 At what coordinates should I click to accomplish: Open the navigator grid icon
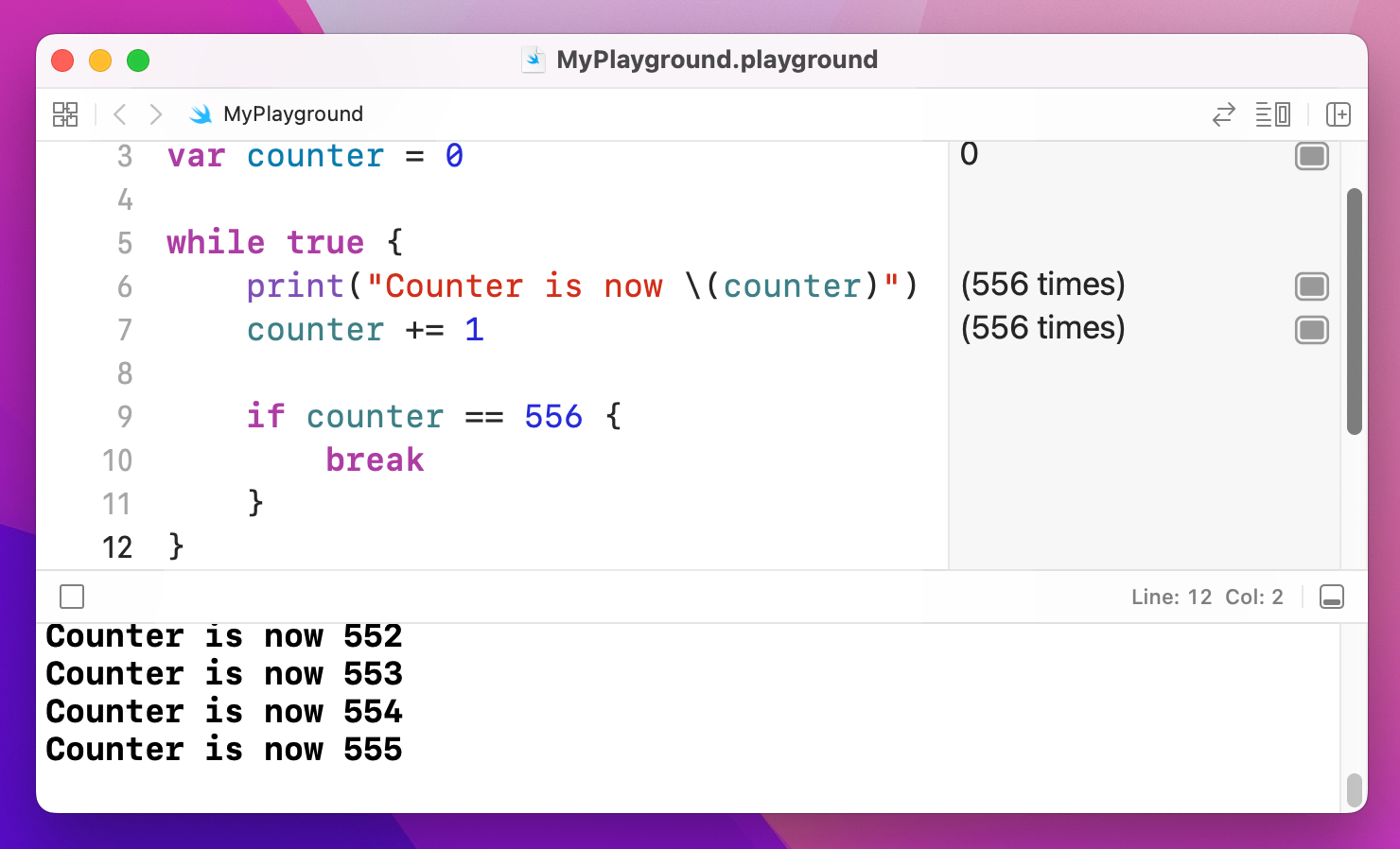pos(65,113)
